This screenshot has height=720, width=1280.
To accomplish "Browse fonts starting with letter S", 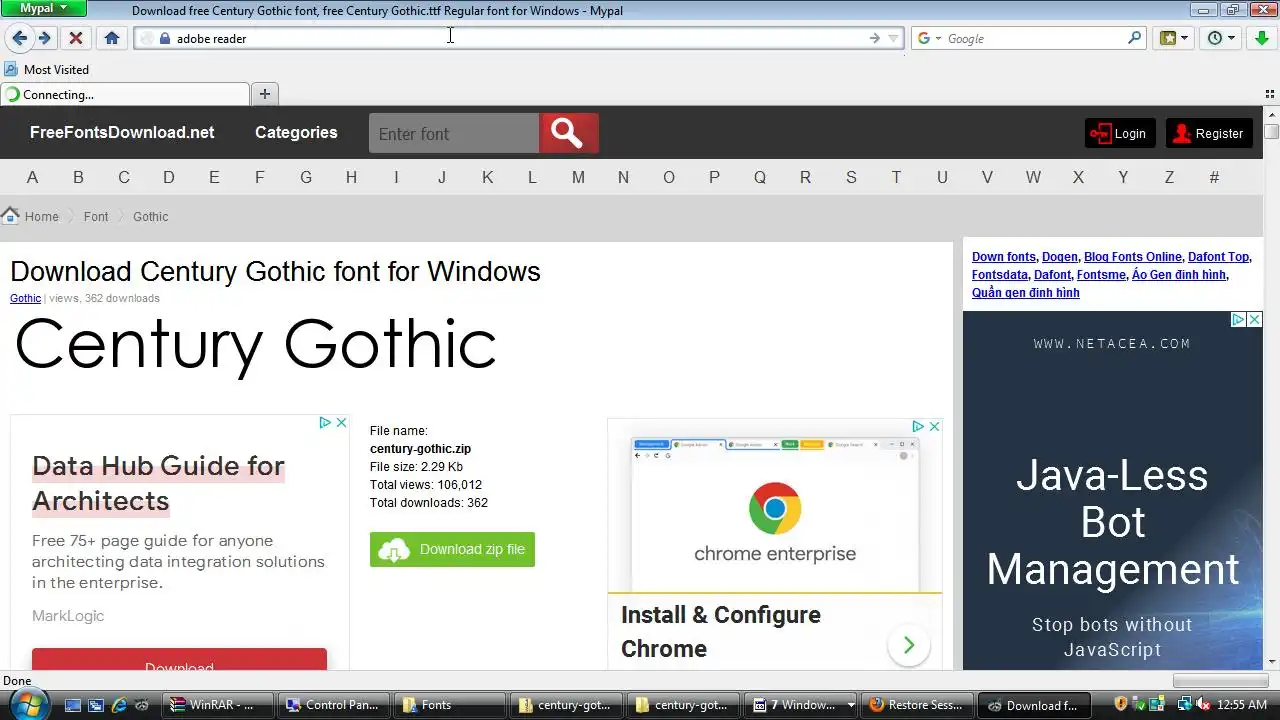I will click(851, 177).
